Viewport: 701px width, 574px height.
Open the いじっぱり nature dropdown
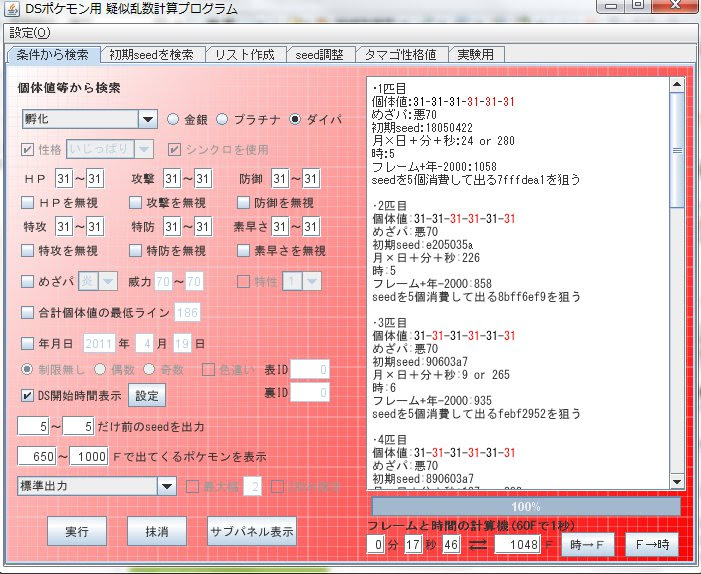pos(144,149)
